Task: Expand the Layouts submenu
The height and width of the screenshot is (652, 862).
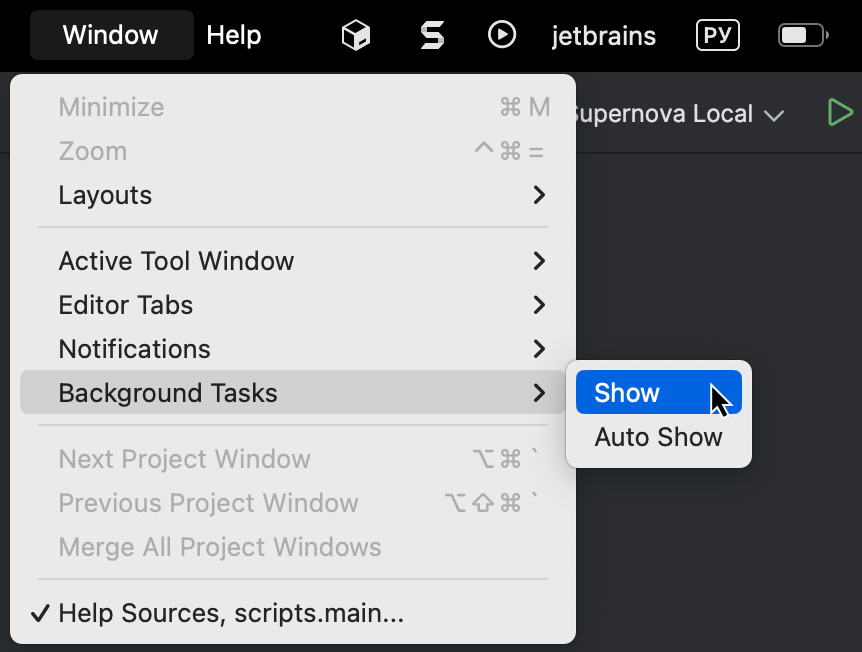Action: 105,195
